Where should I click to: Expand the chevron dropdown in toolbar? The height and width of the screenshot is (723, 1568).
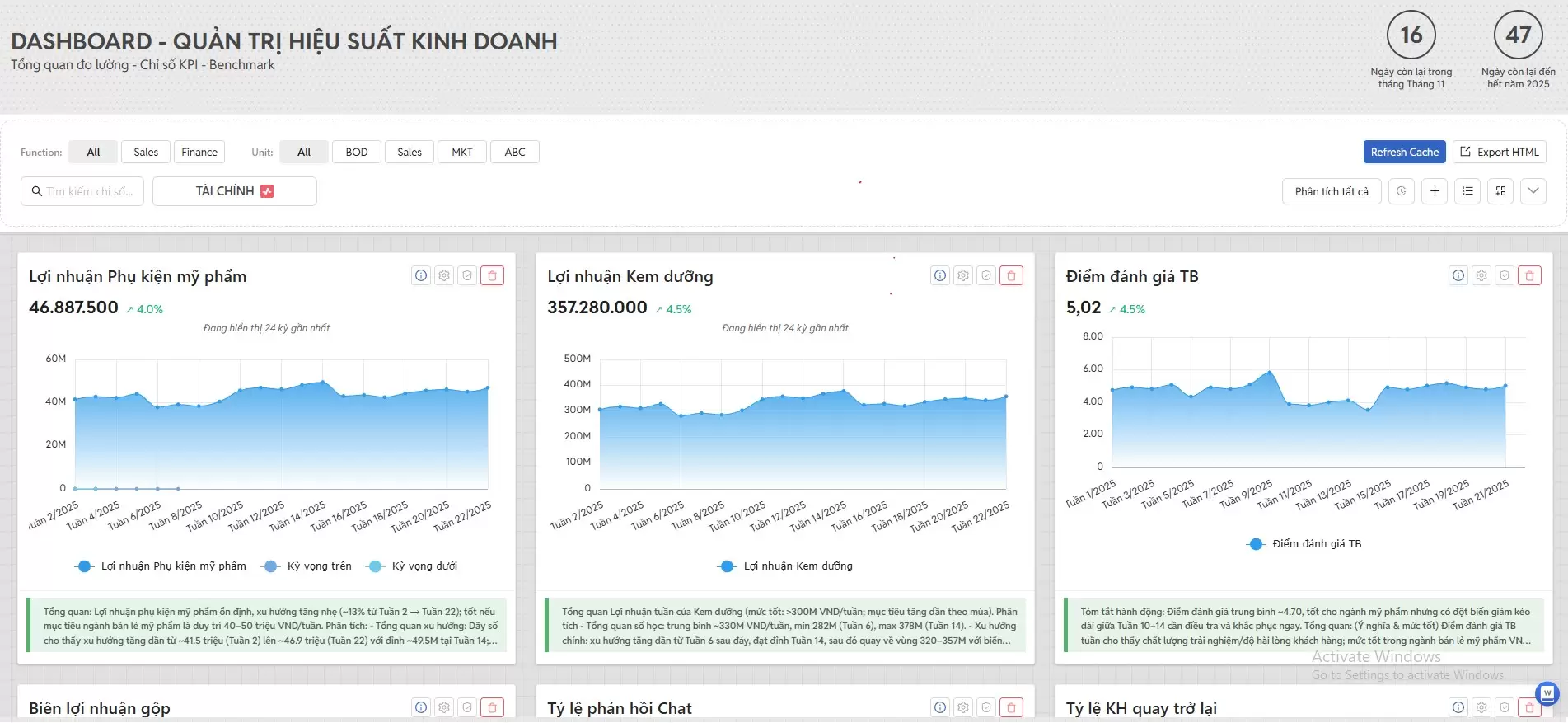[1533, 191]
